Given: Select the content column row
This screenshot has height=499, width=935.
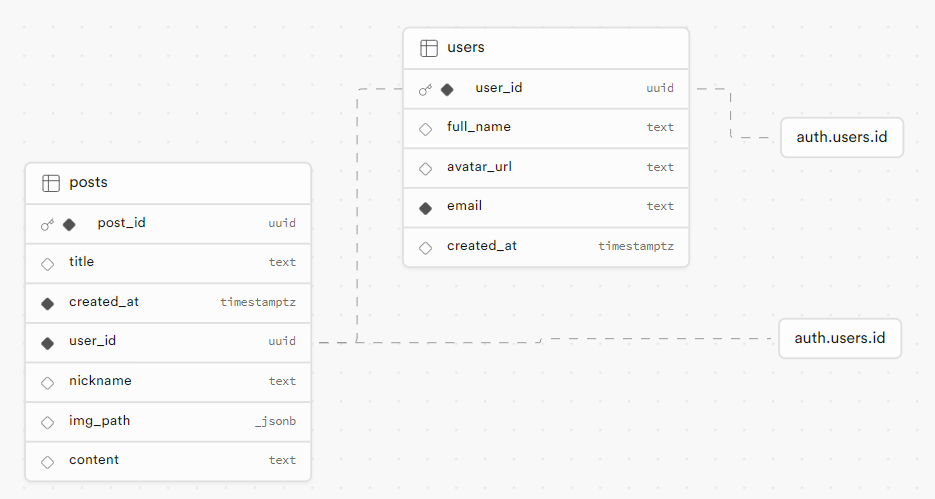Looking at the screenshot, I should pyautogui.click(x=168, y=461).
